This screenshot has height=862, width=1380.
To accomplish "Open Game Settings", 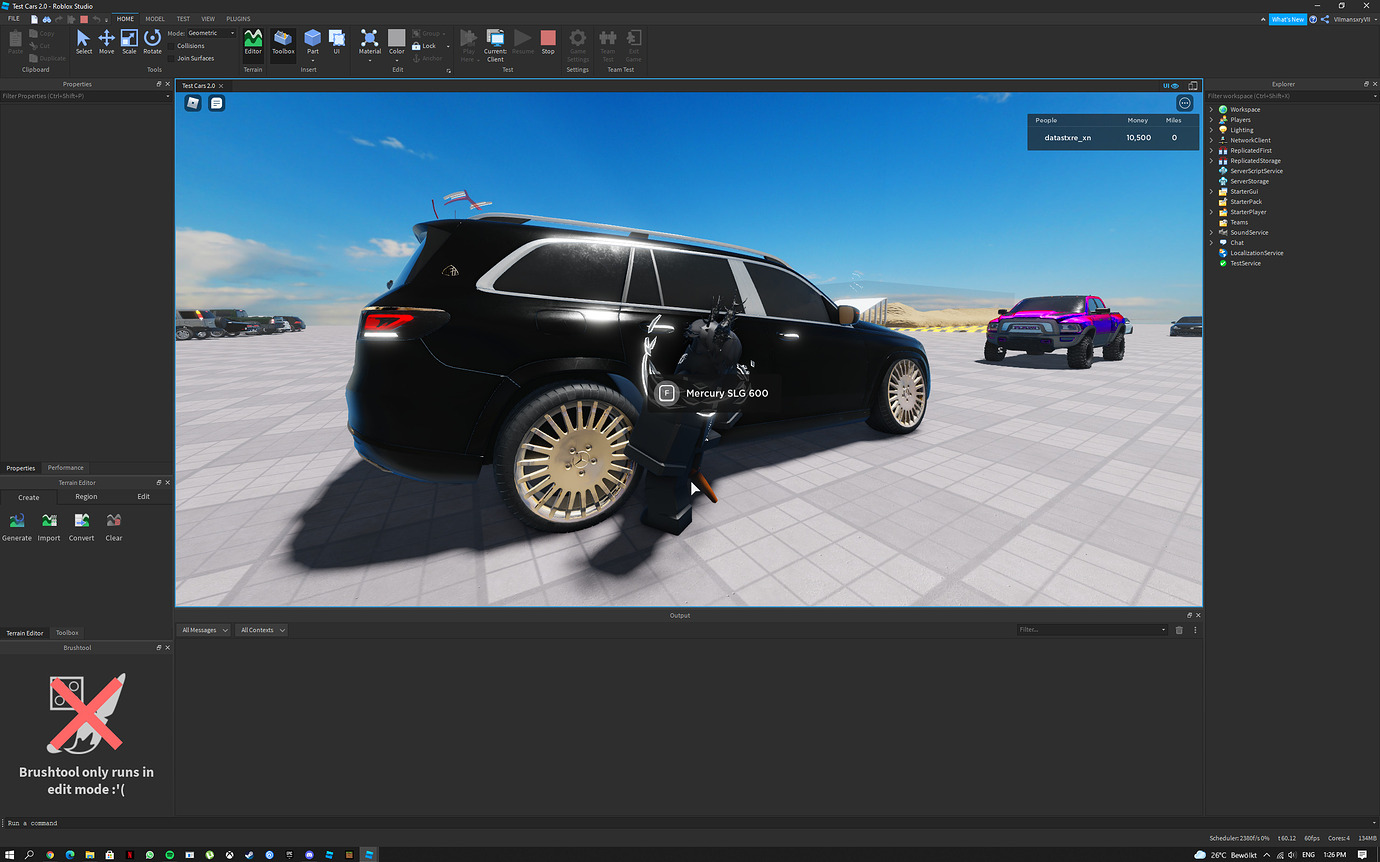I will coord(578,40).
